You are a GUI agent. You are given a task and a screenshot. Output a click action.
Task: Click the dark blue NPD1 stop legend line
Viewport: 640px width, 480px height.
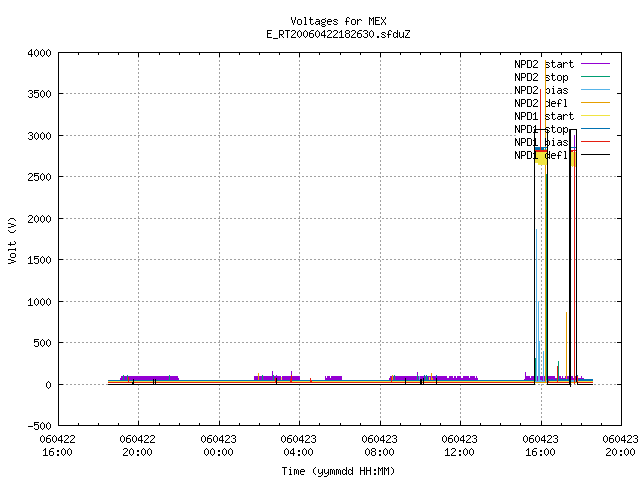(x=595, y=129)
